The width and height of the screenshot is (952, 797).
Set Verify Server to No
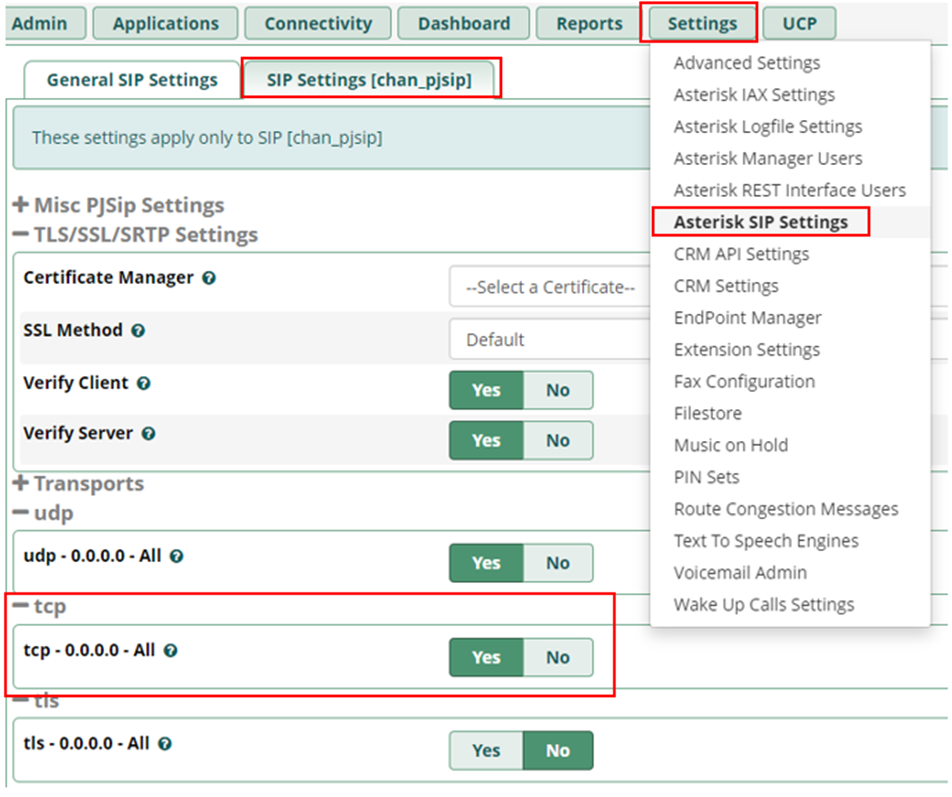558,441
